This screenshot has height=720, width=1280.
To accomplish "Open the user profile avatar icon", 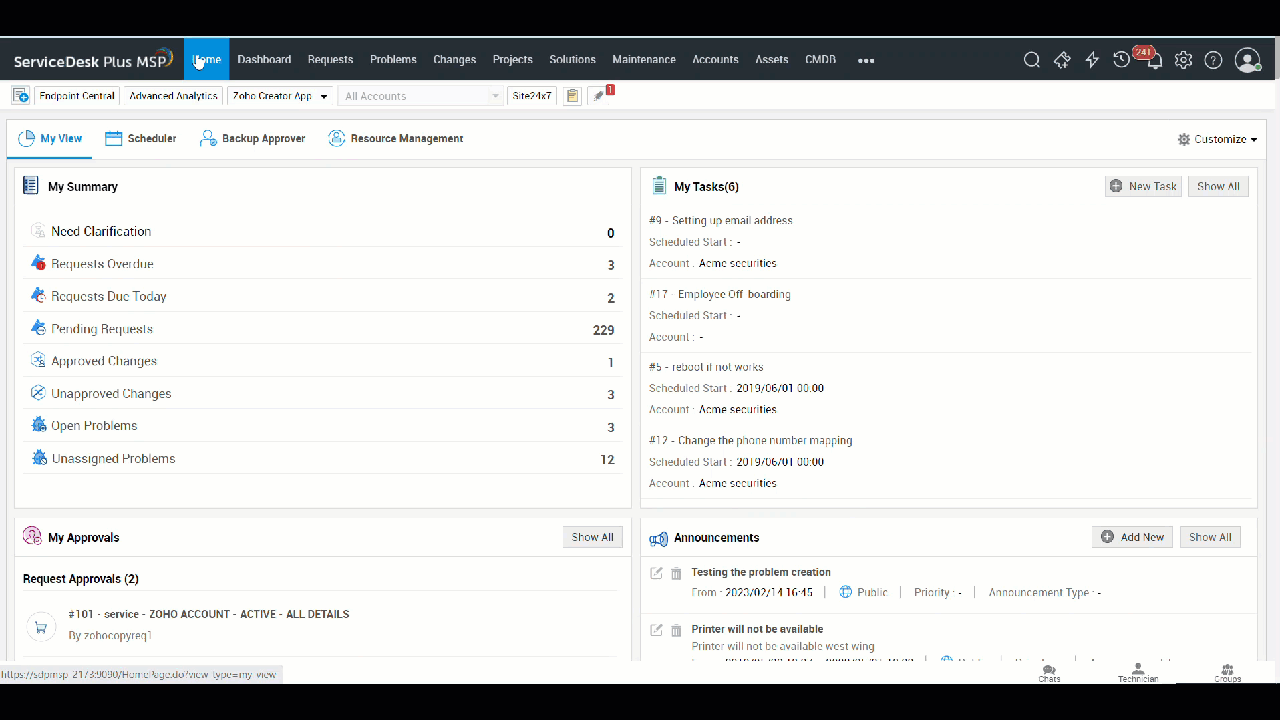I will 1247,60.
